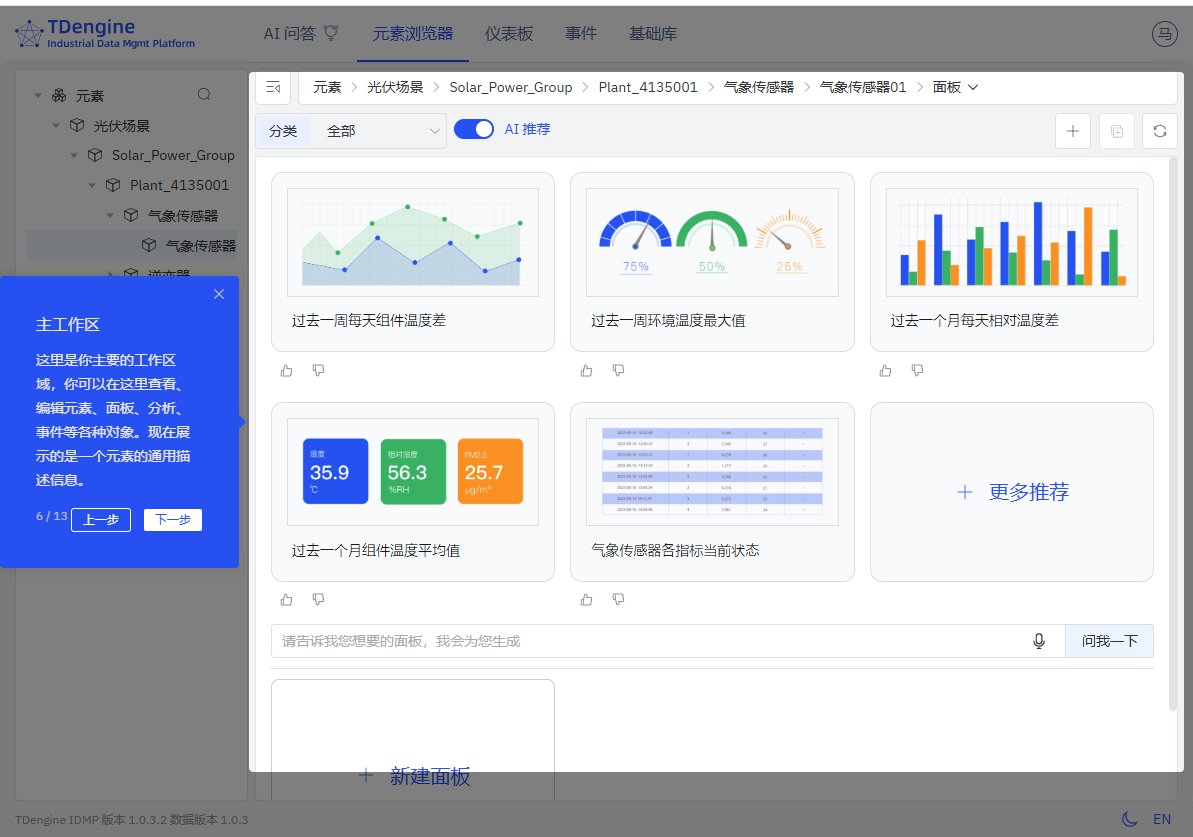Click 气象传感器01 in the breadcrumb
Image resolution: width=1193 pixels, height=837 pixels.
click(863, 88)
